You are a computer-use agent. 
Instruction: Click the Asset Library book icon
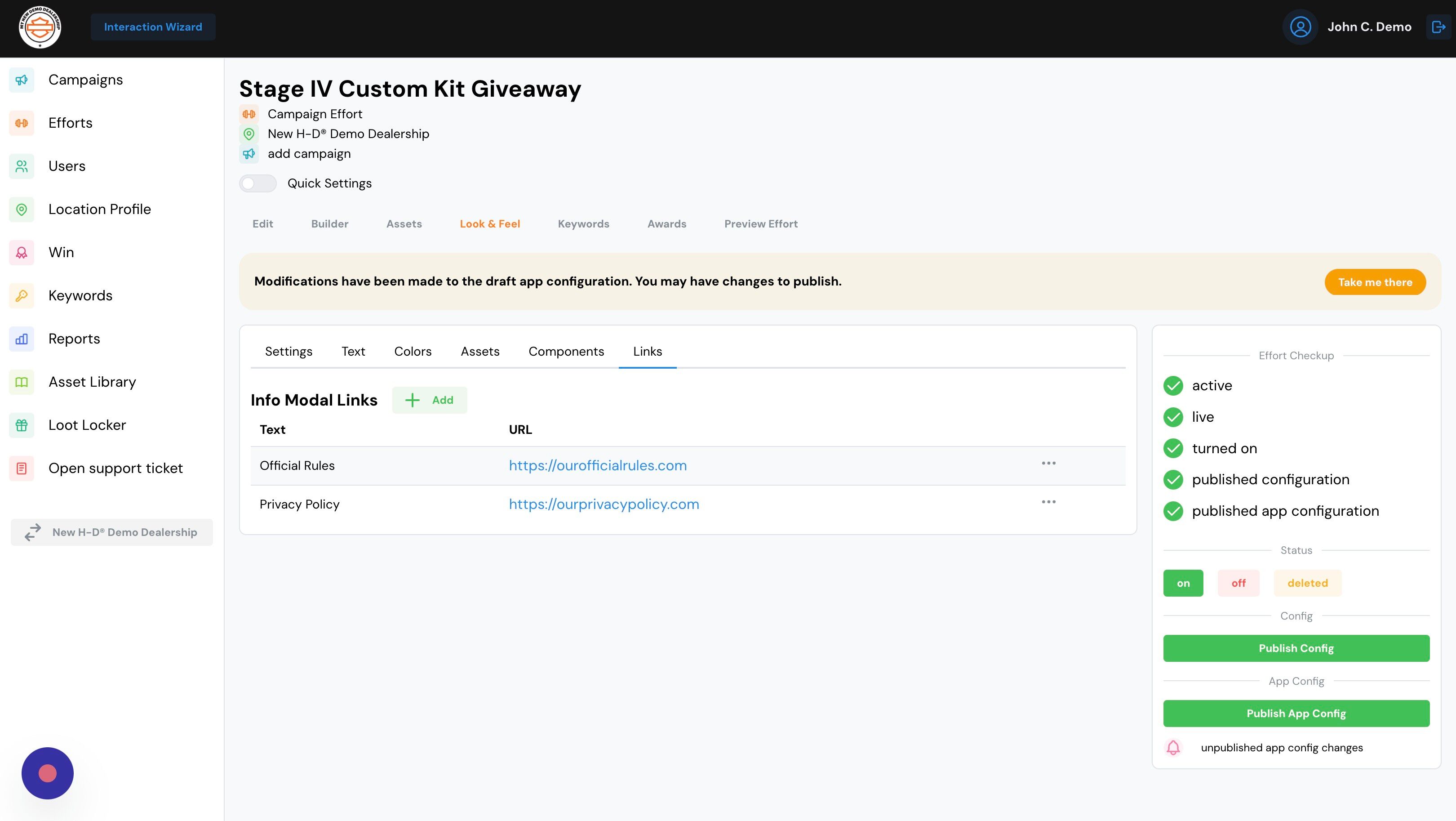22,382
